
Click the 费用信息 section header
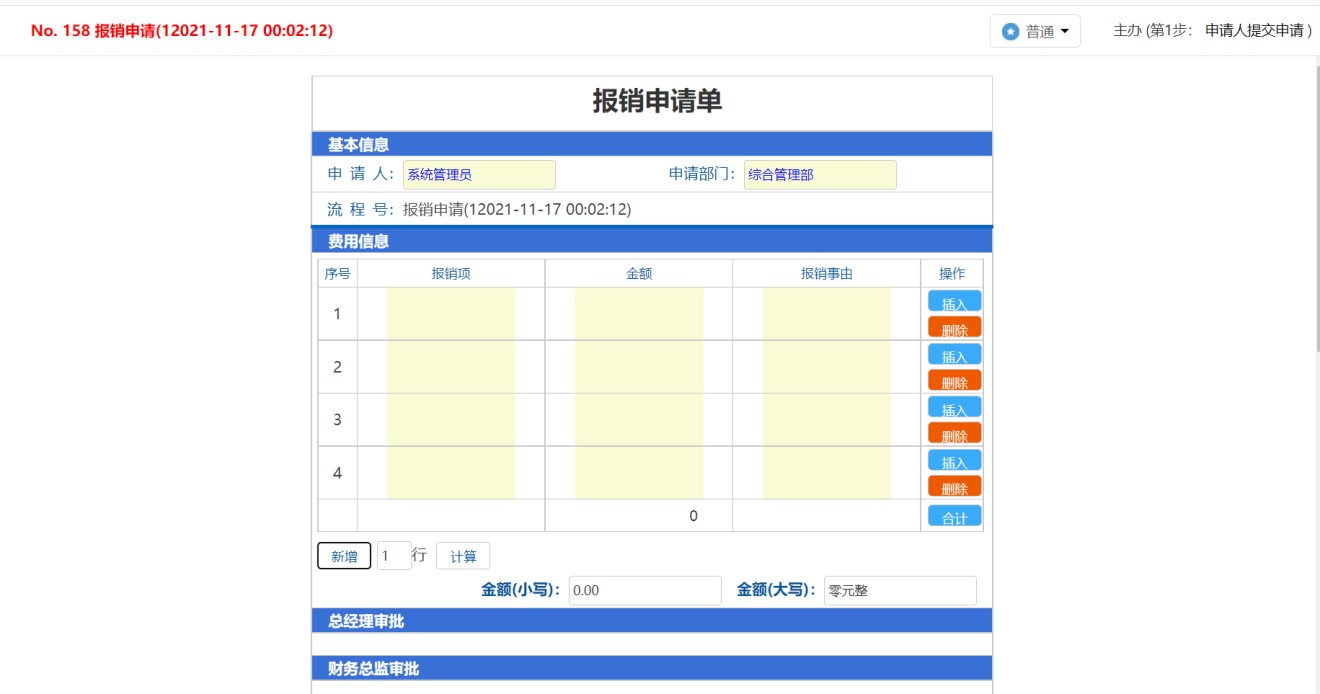pyautogui.click(x=652, y=241)
